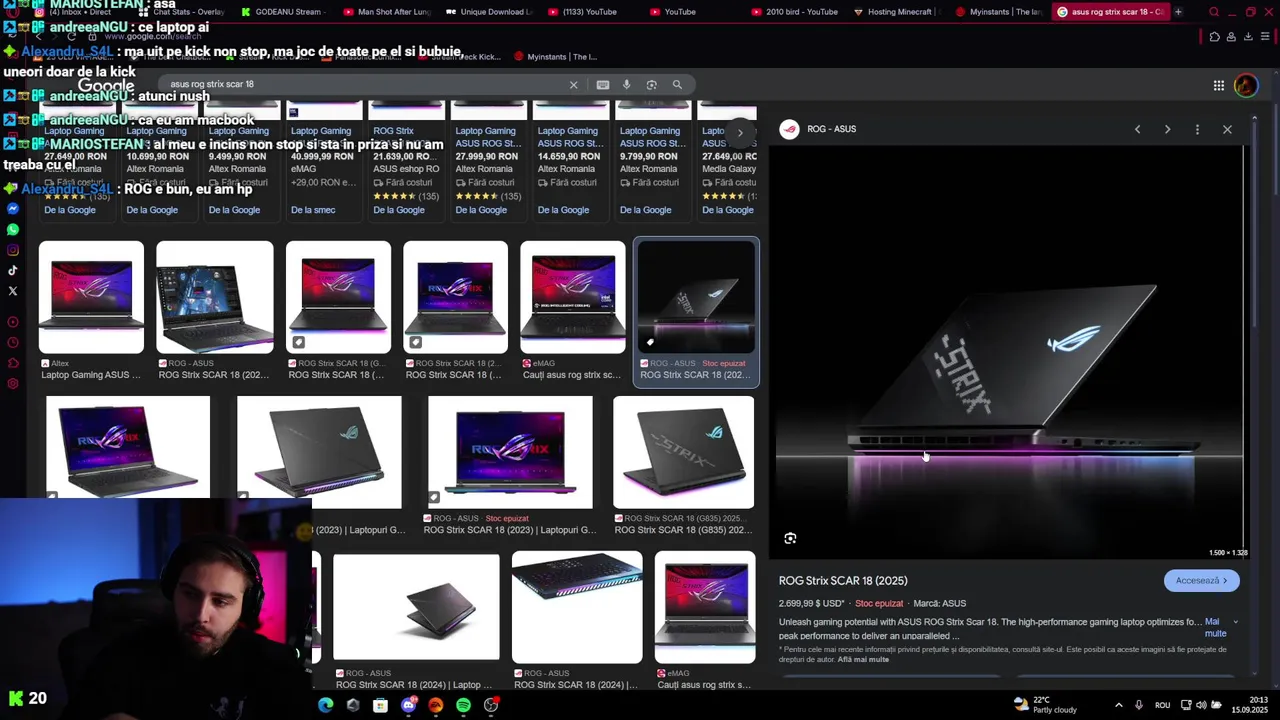This screenshot has width=1280, height=720.
Task: Open Google account profile avatar
Action: 1246,86
